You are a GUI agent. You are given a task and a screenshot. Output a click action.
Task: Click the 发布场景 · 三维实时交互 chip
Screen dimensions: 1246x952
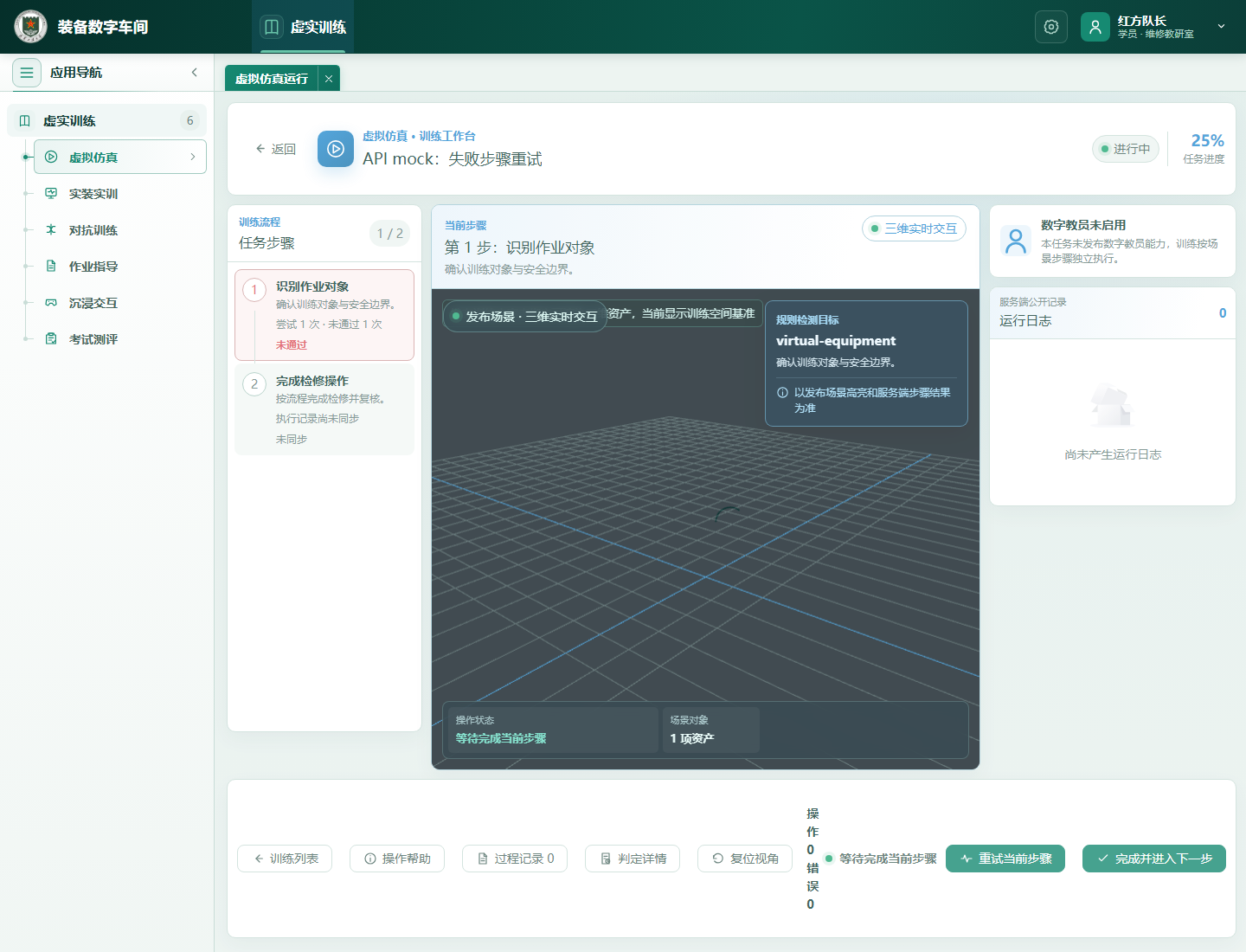pyautogui.click(x=524, y=316)
